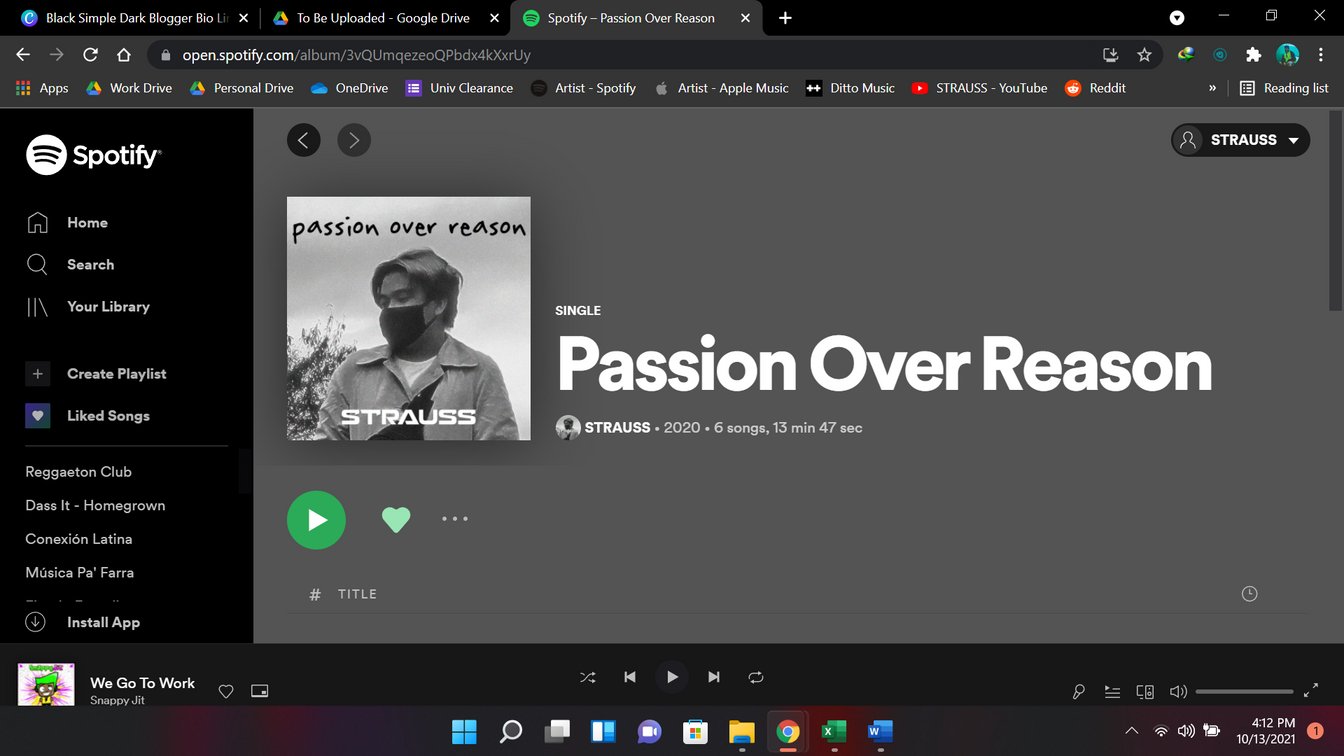This screenshot has height=756, width=1344.
Task: Skip to previous track
Action: [630, 677]
